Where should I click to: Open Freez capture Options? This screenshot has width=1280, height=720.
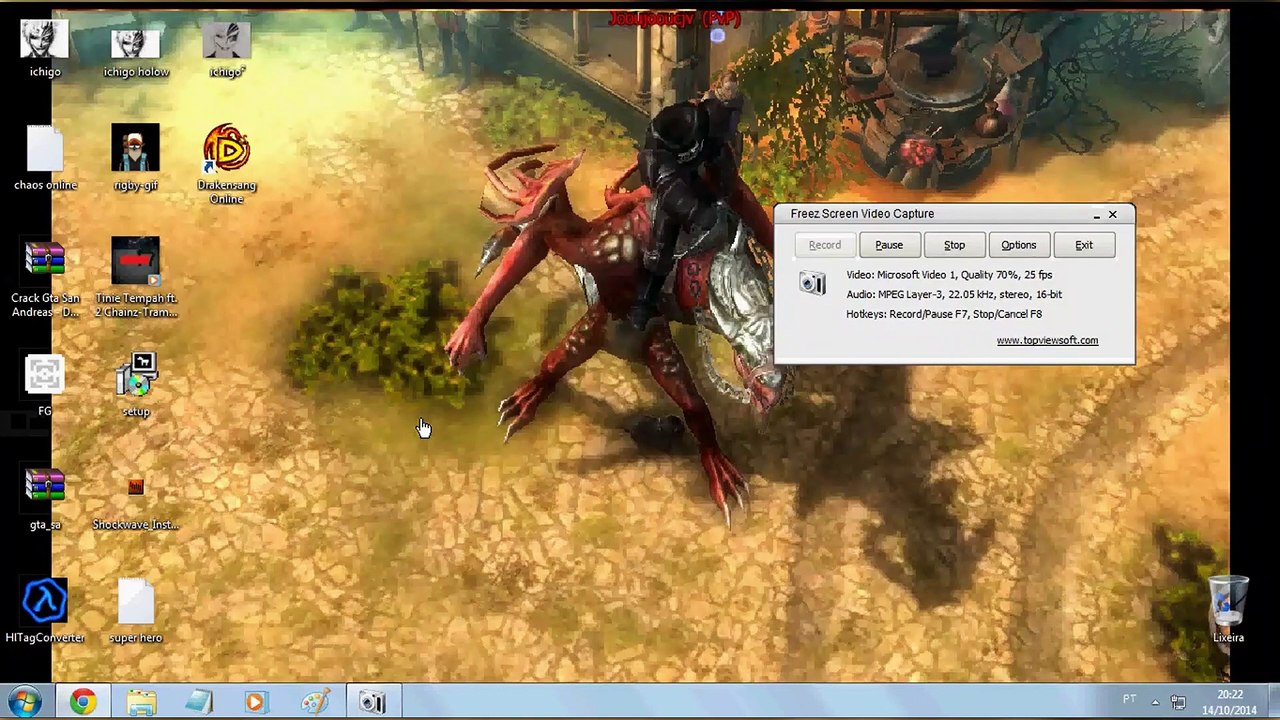[1019, 245]
